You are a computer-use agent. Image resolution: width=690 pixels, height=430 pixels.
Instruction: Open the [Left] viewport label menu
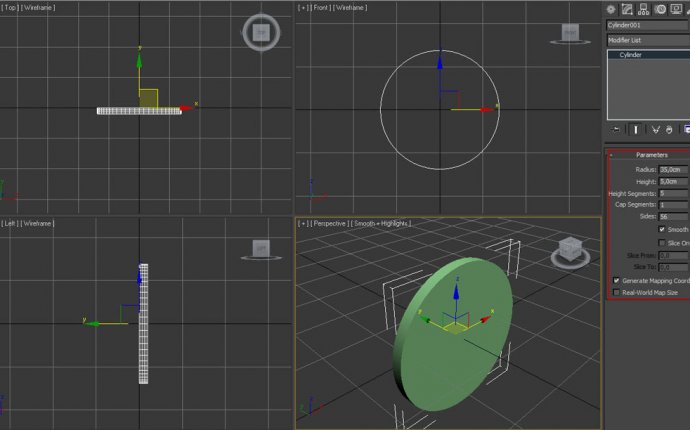pyautogui.click(x=9, y=224)
